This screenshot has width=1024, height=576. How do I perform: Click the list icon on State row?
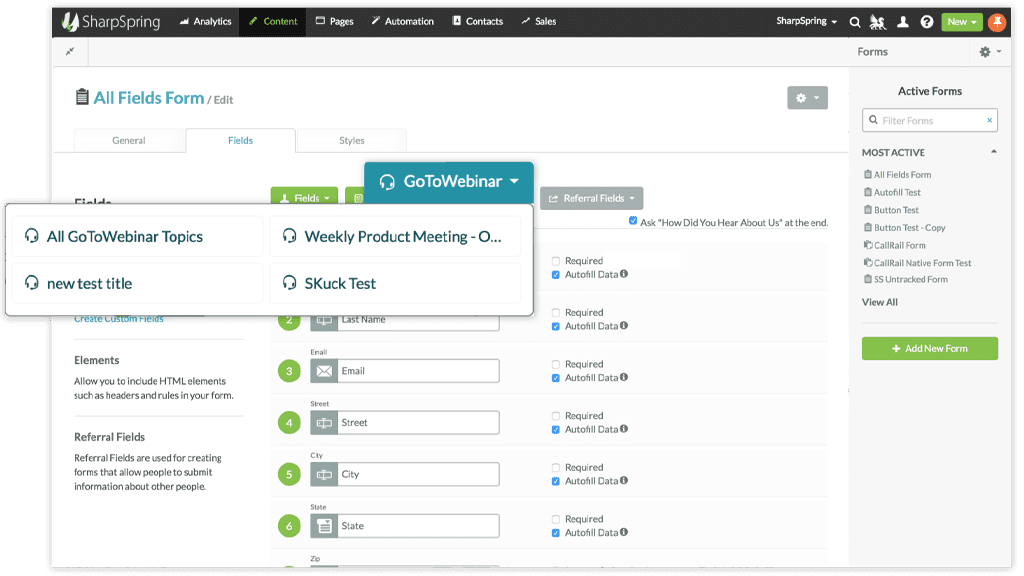(x=324, y=526)
